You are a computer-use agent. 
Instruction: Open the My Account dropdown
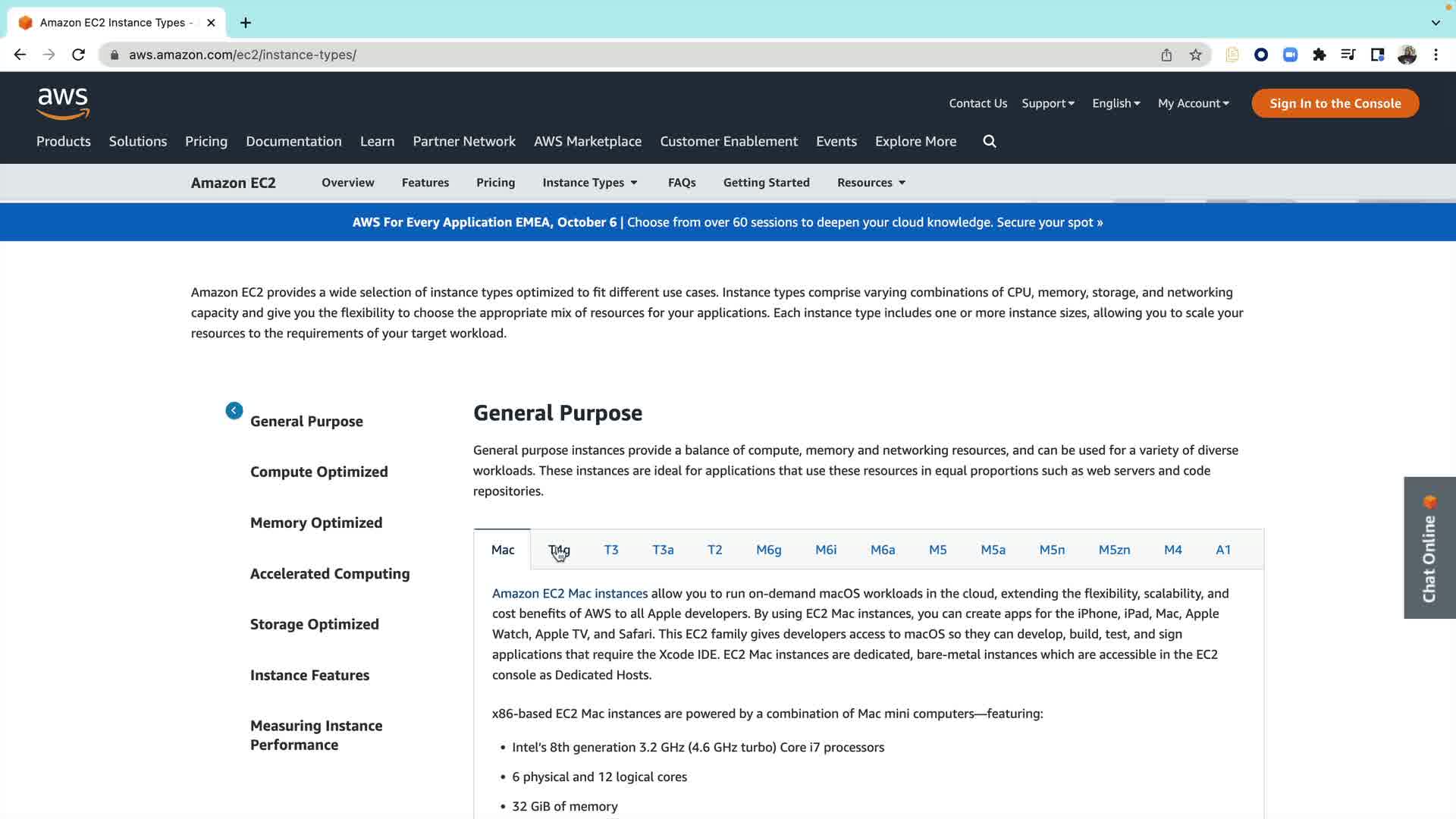(1193, 103)
